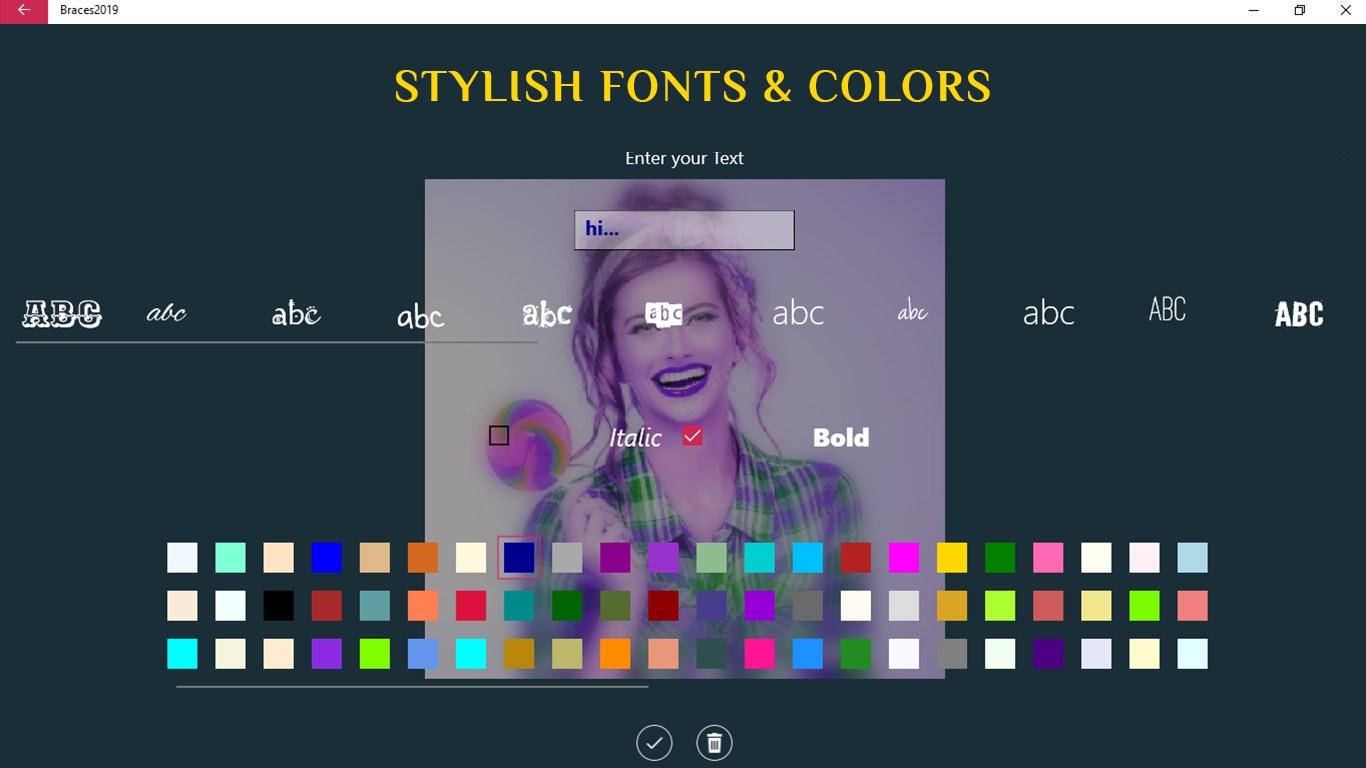
Task: Select the selected navy blue color swatch
Action: tap(519, 558)
